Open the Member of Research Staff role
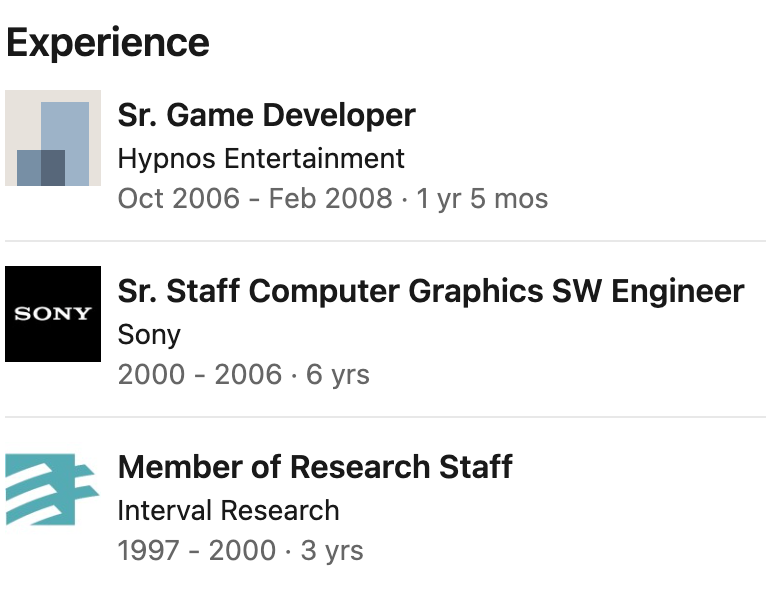Image resolution: width=766 pixels, height=592 pixels. coord(315,467)
